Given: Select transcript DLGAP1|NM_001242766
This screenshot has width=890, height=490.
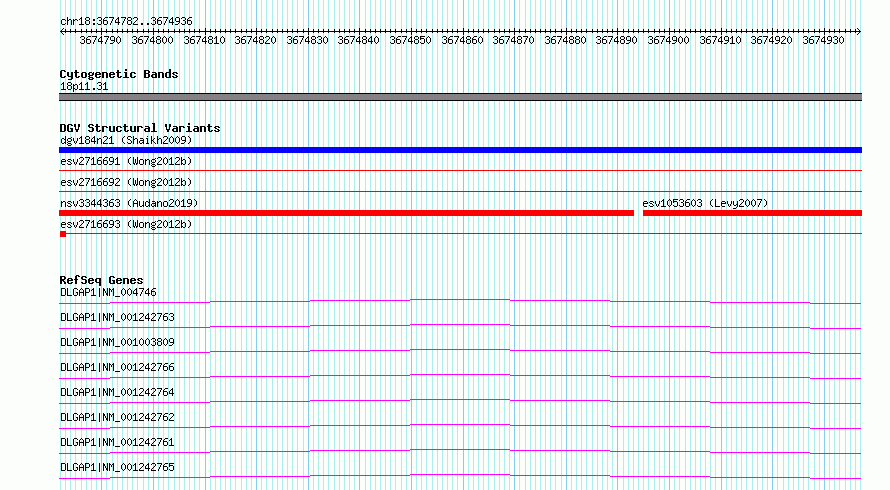Looking at the screenshot, I should (x=117, y=367).
